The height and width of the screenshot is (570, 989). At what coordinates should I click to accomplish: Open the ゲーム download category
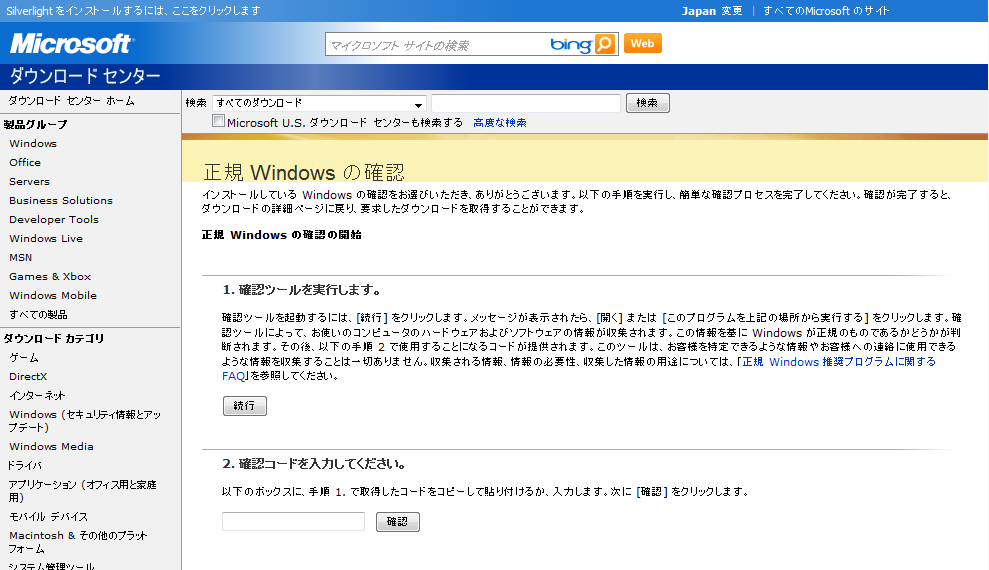coord(24,358)
